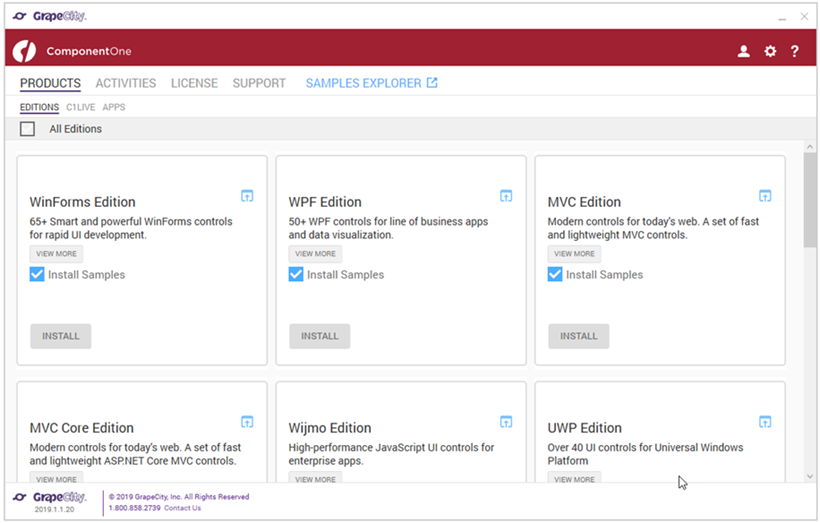Click the MVC Core Edition update icon
Image resolution: width=820 pixels, height=523 pixels.
[x=247, y=422]
